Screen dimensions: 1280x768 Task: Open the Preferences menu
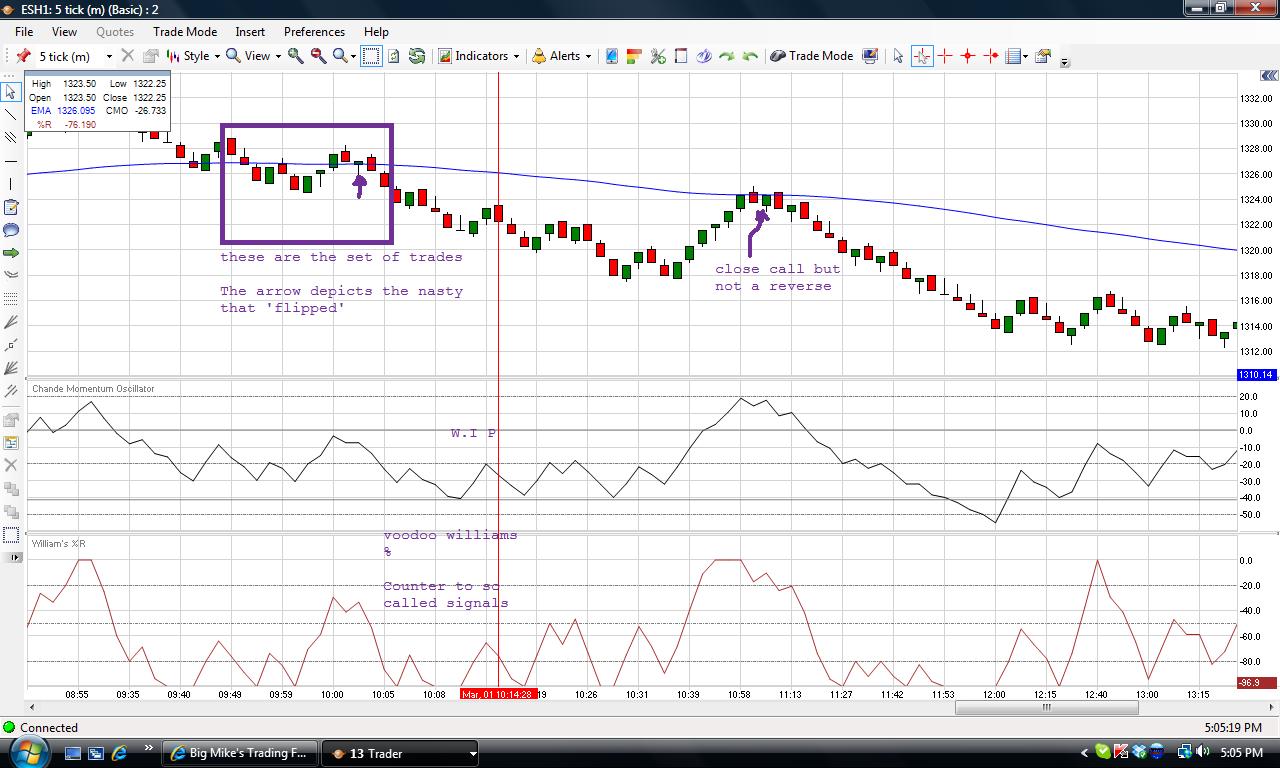coord(314,32)
